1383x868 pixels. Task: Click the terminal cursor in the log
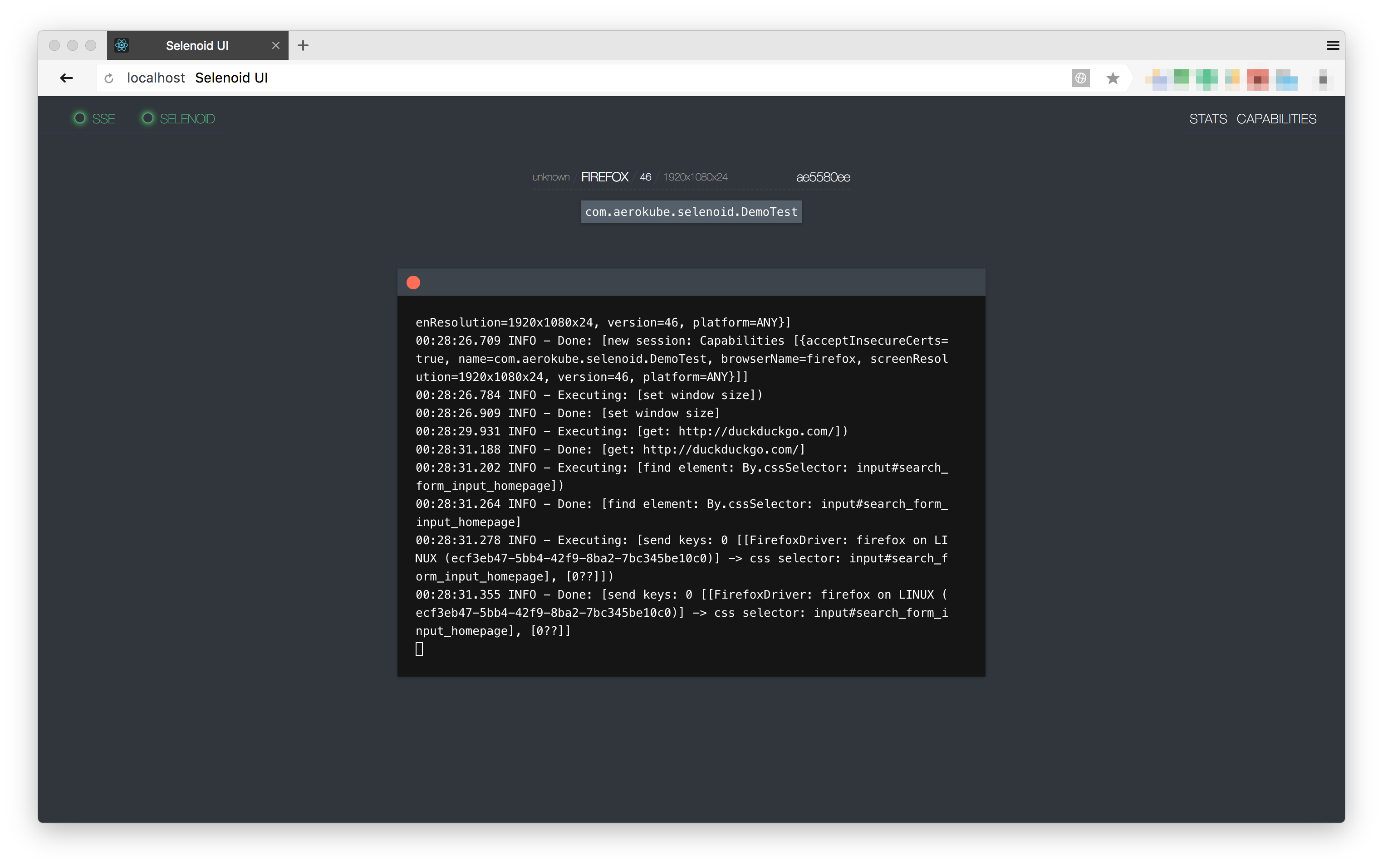coord(419,649)
